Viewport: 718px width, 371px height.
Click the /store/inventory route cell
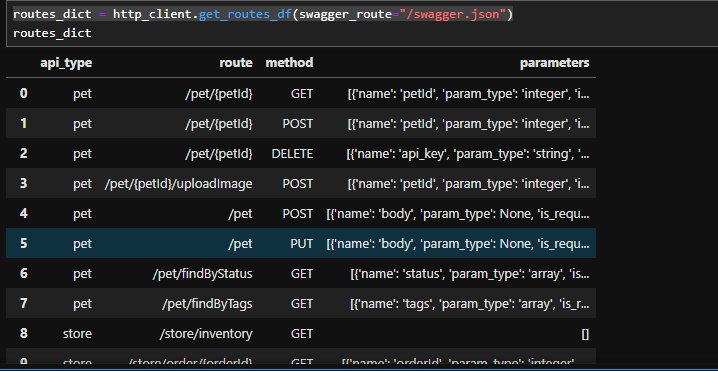[206, 334]
